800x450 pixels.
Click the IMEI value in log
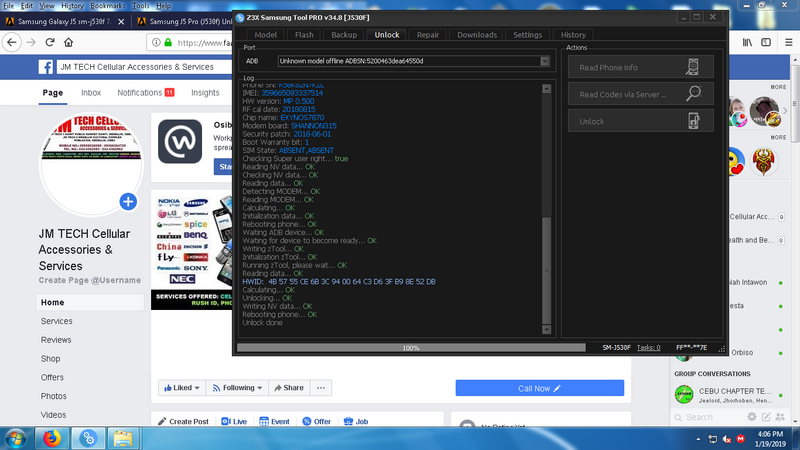(292, 93)
